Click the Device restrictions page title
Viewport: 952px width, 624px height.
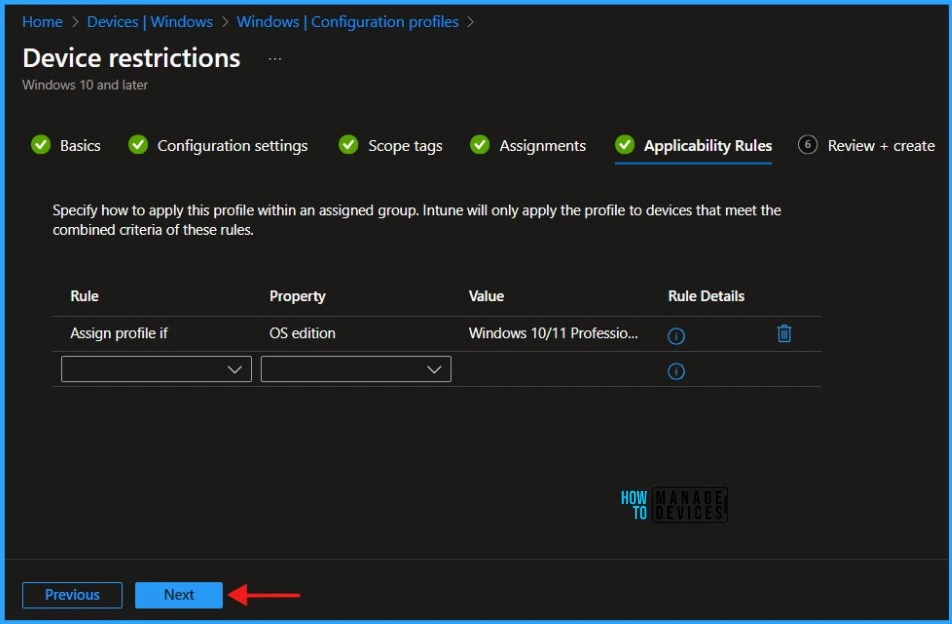[x=131, y=58]
